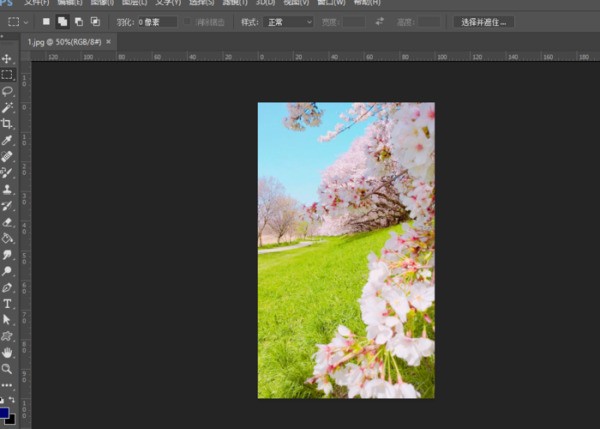Select the Dodge tool

7,271
